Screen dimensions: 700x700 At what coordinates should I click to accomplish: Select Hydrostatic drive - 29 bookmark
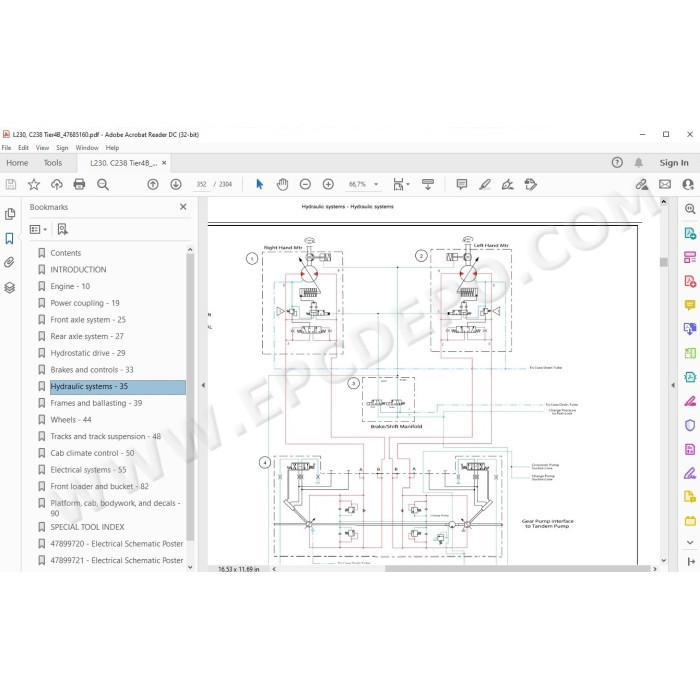88,353
